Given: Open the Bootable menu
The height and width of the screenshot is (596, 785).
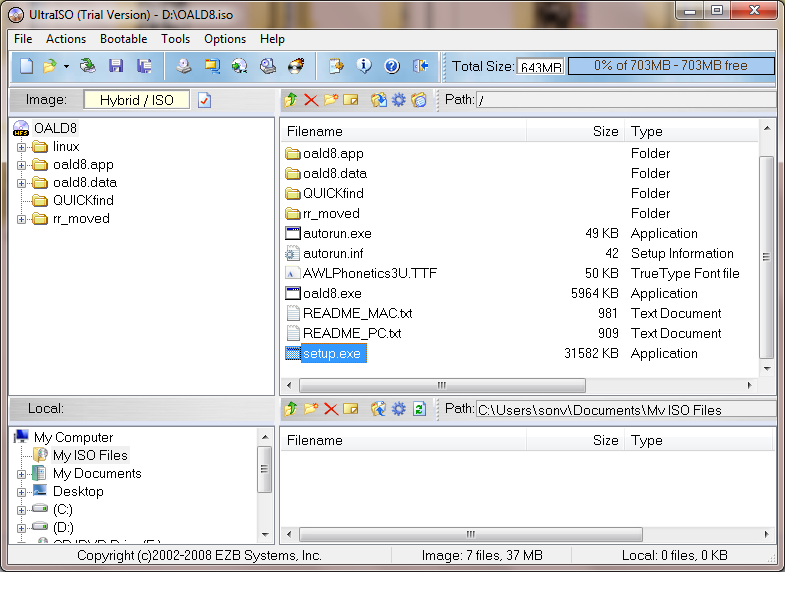Looking at the screenshot, I should click(124, 39).
